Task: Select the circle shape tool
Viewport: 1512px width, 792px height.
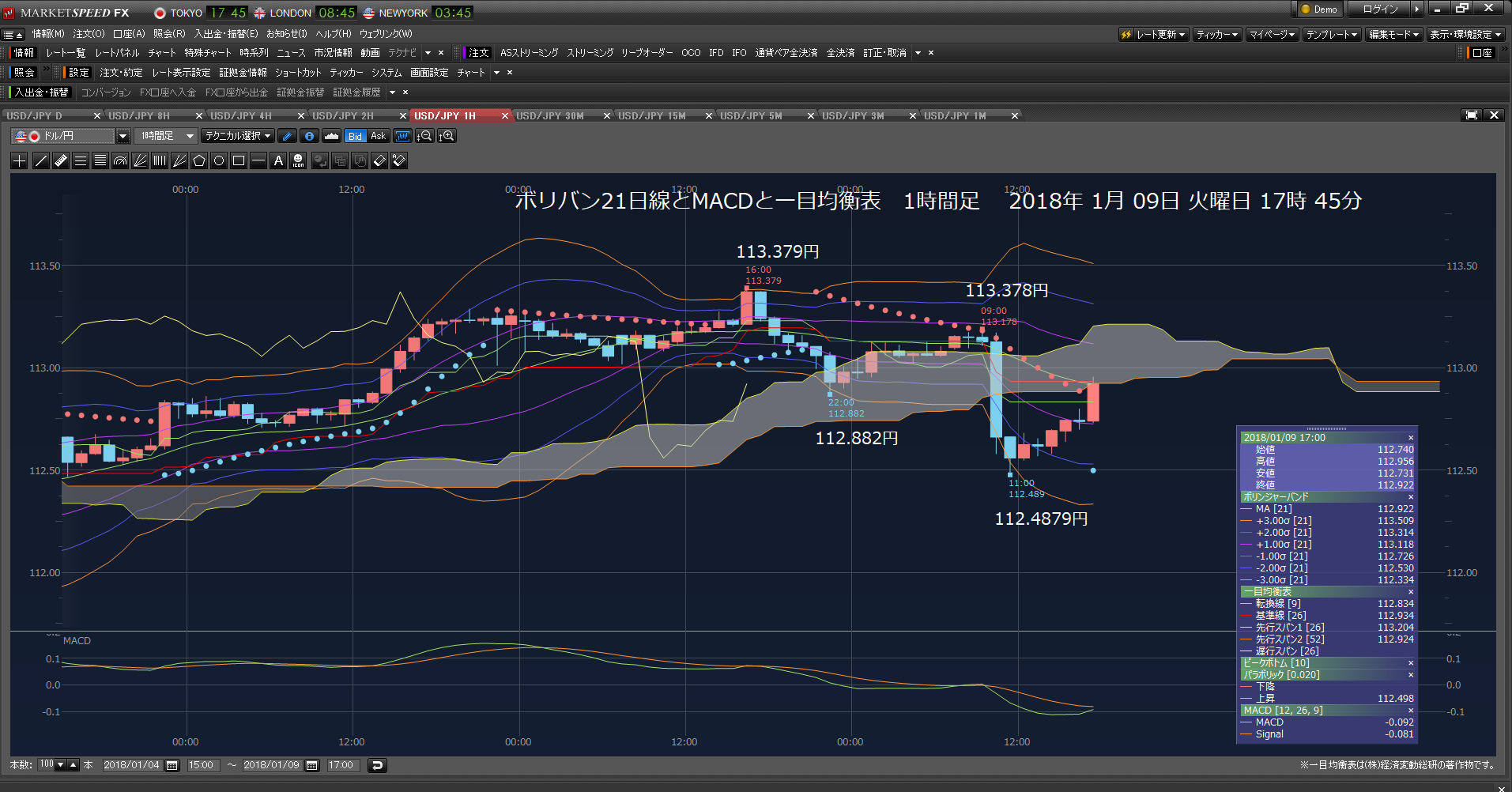Action: [219, 160]
